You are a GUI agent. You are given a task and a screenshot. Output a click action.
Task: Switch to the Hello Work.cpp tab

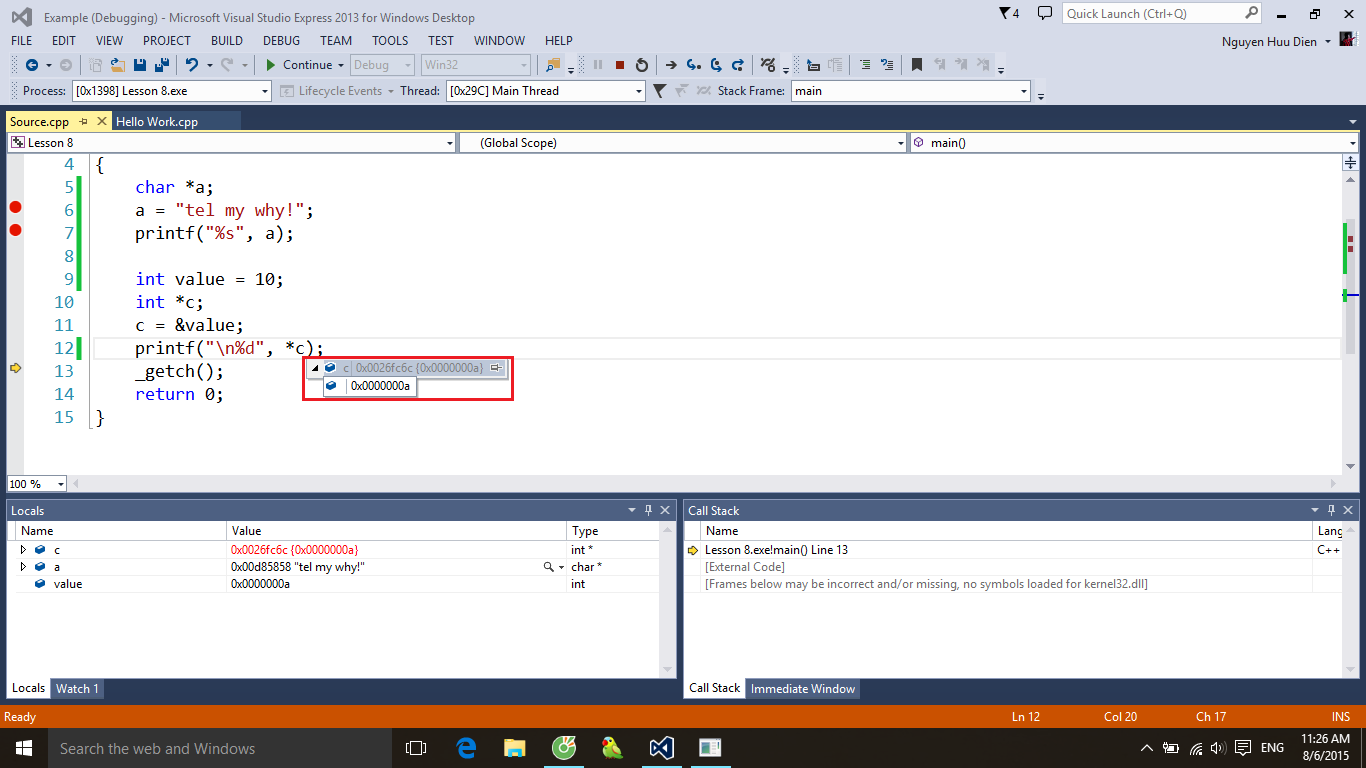tap(157, 121)
